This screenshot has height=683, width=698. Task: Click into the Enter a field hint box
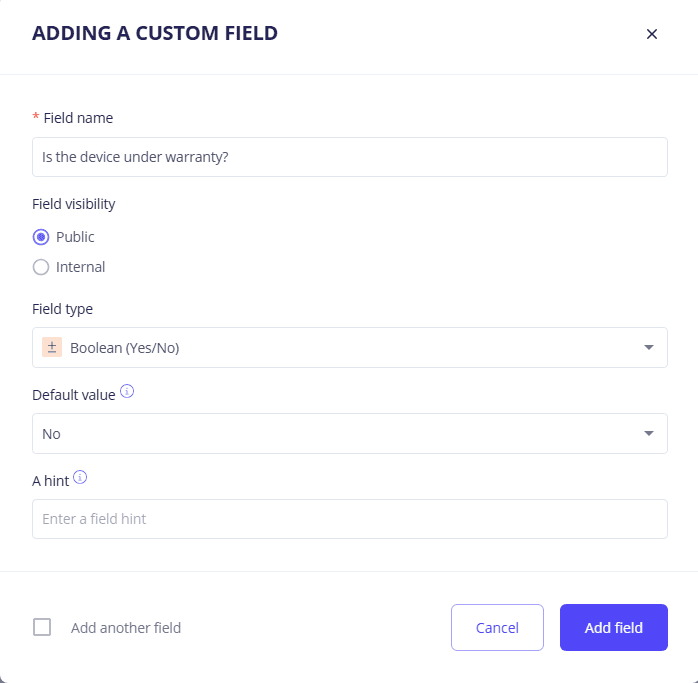coord(349,519)
